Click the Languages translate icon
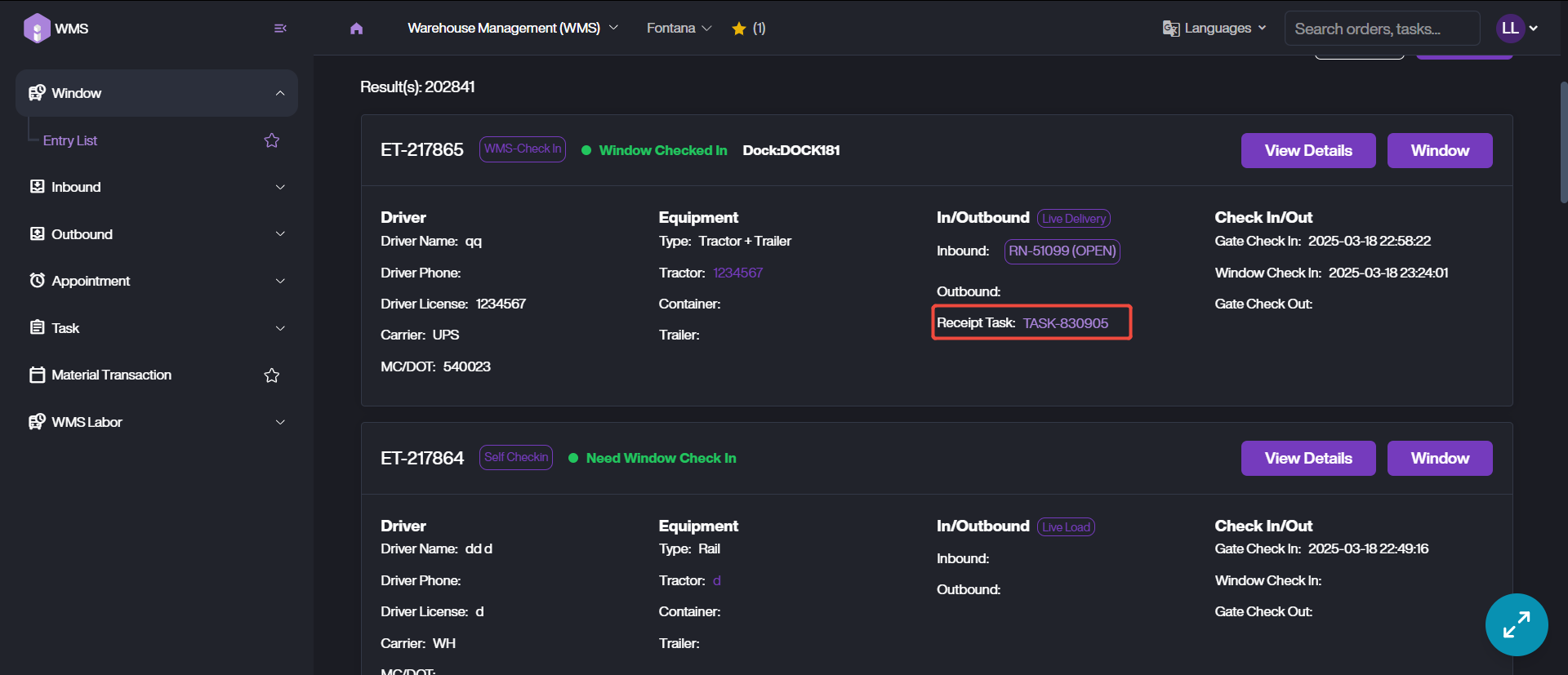The height and width of the screenshot is (675, 1568). click(x=1170, y=29)
